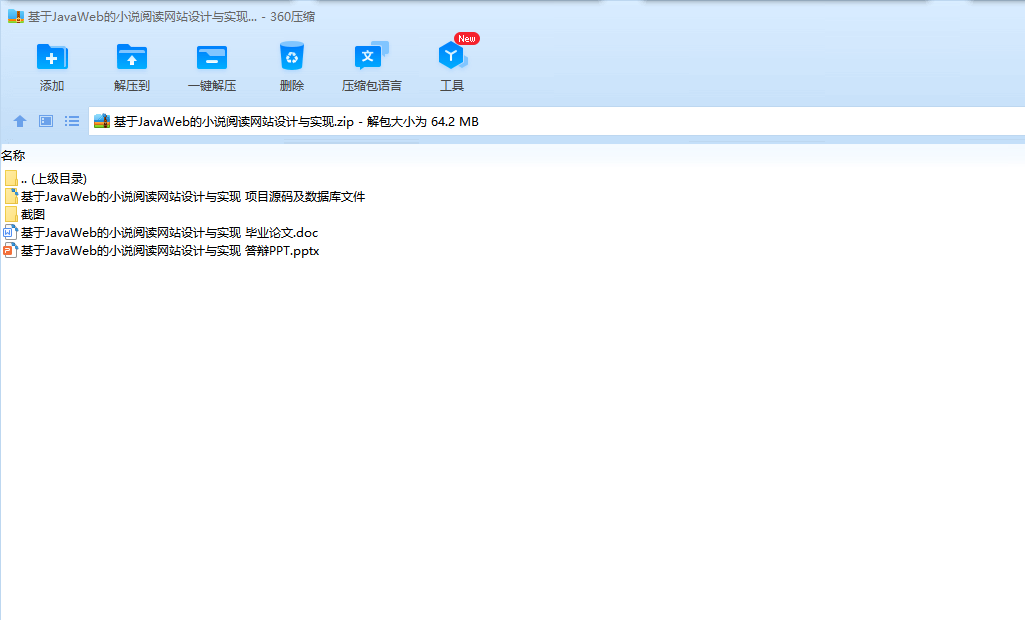Select the 答辩PPT.pptx file
The image size is (1025, 620).
coord(161,250)
